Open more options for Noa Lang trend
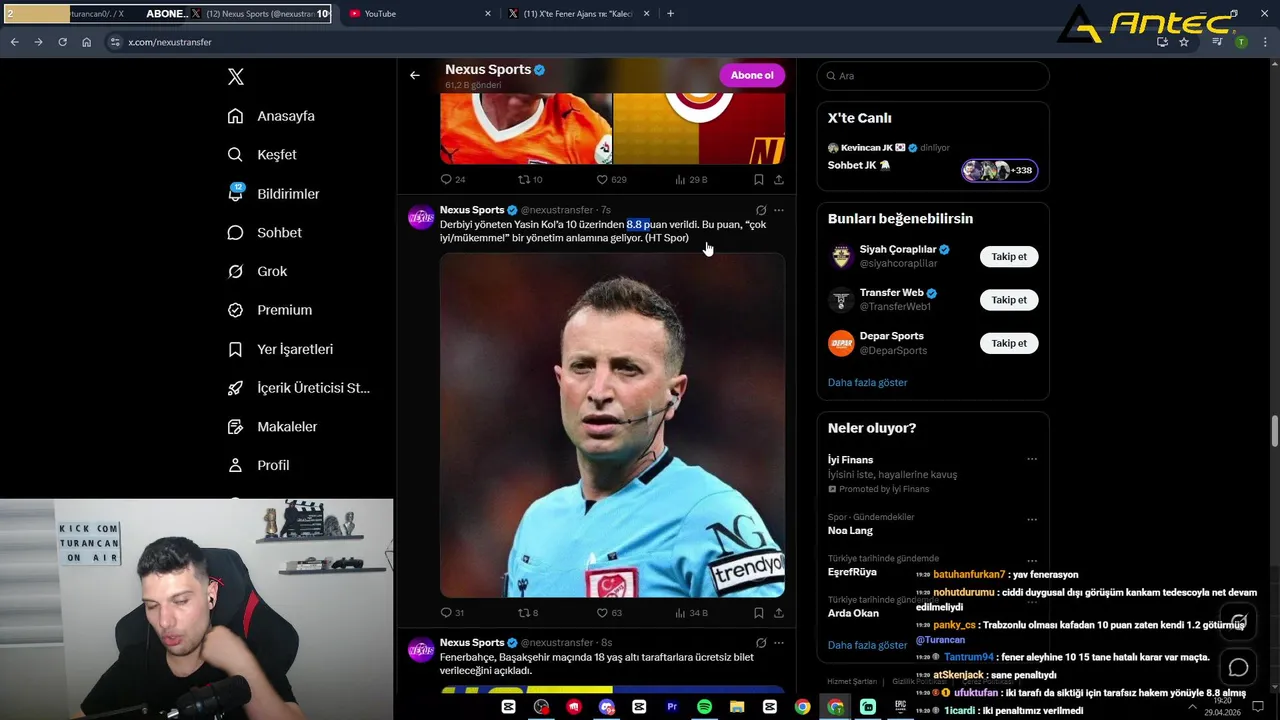The width and height of the screenshot is (1280, 720). click(1032, 520)
